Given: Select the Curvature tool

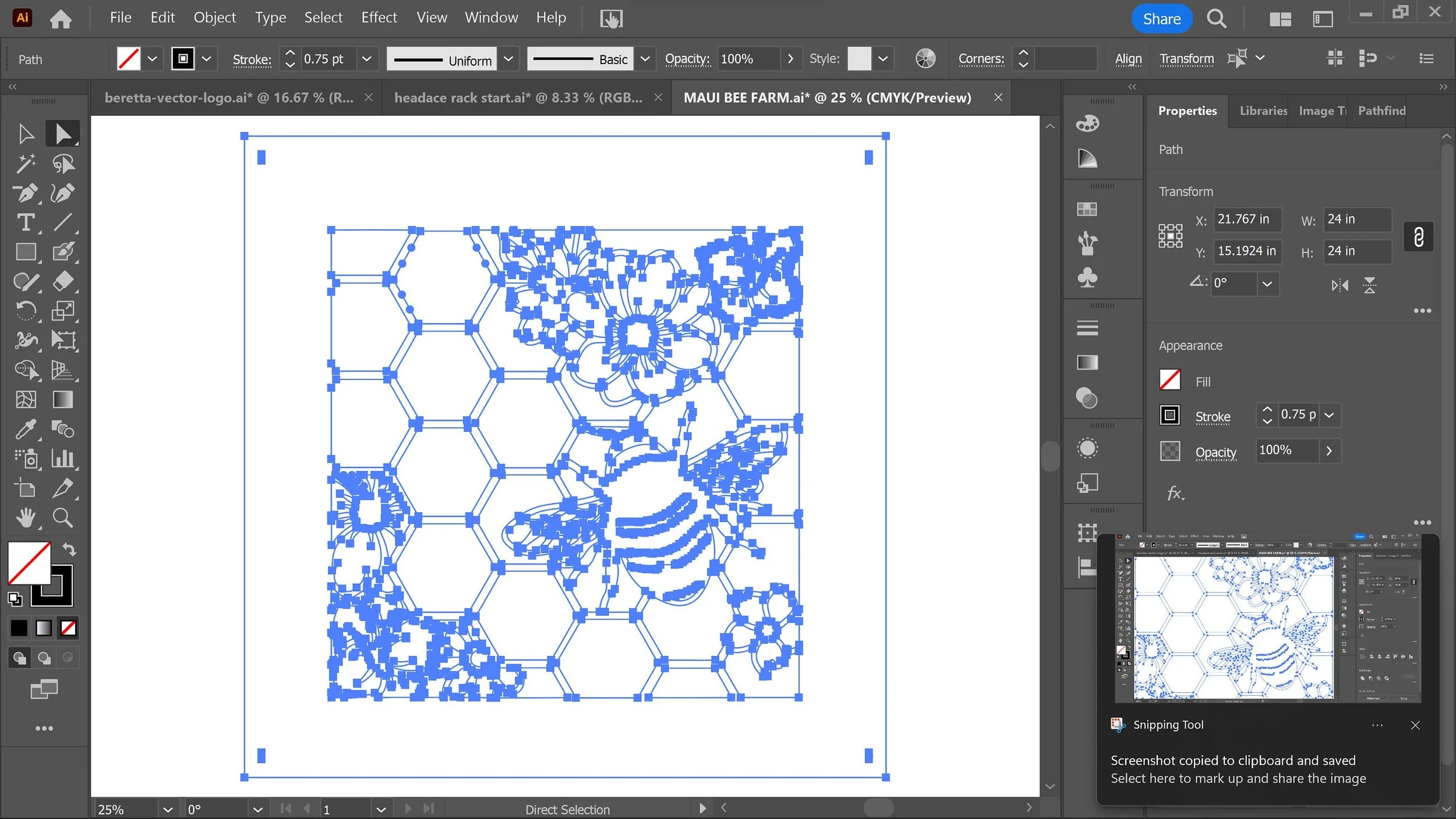Looking at the screenshot, I should (63, 193).
